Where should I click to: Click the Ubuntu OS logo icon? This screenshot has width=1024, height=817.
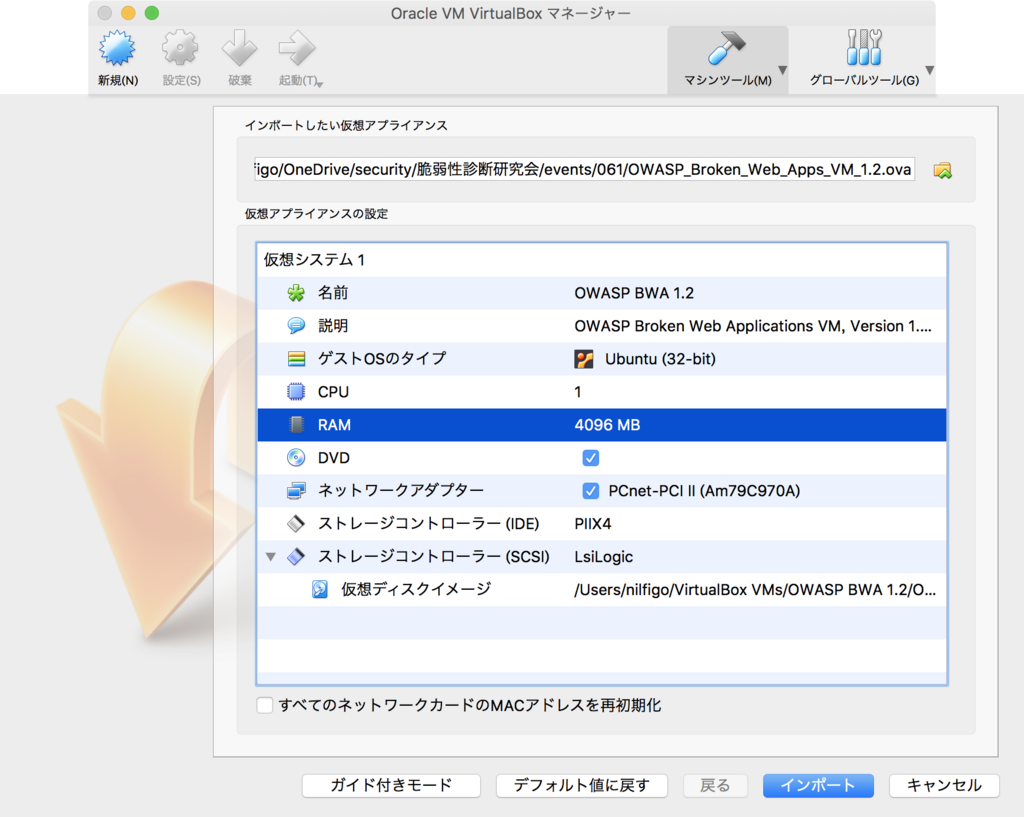(x=584, y=359)
